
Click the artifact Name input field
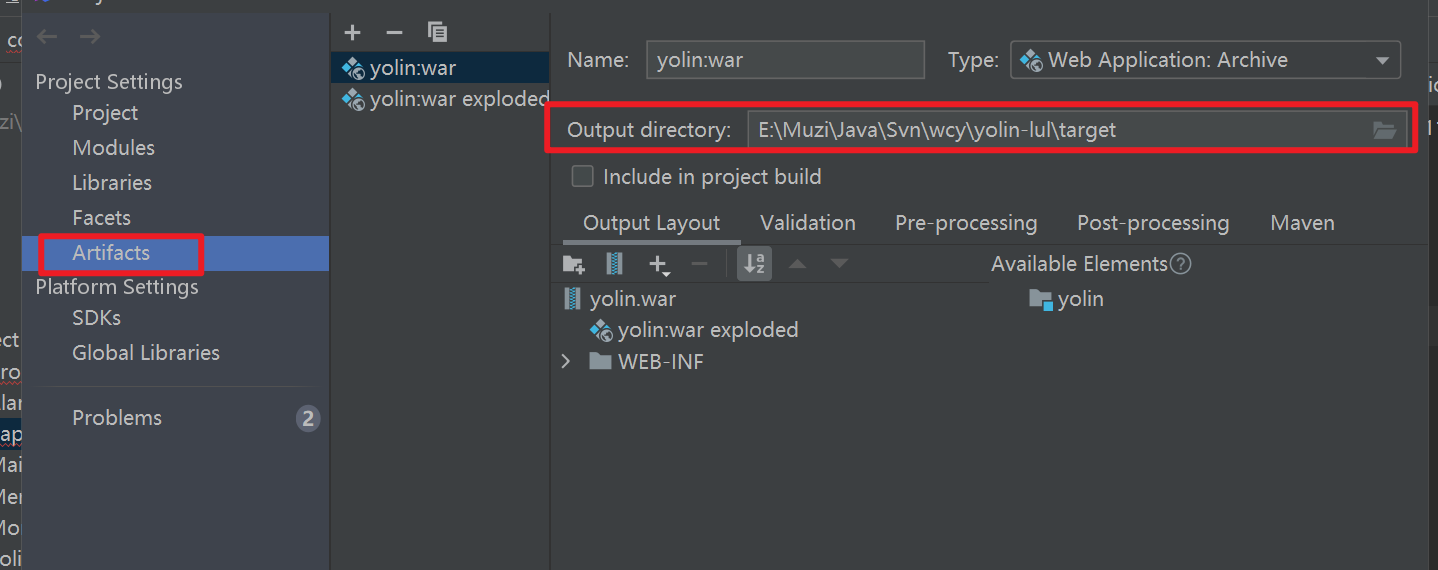click(785, 60)
